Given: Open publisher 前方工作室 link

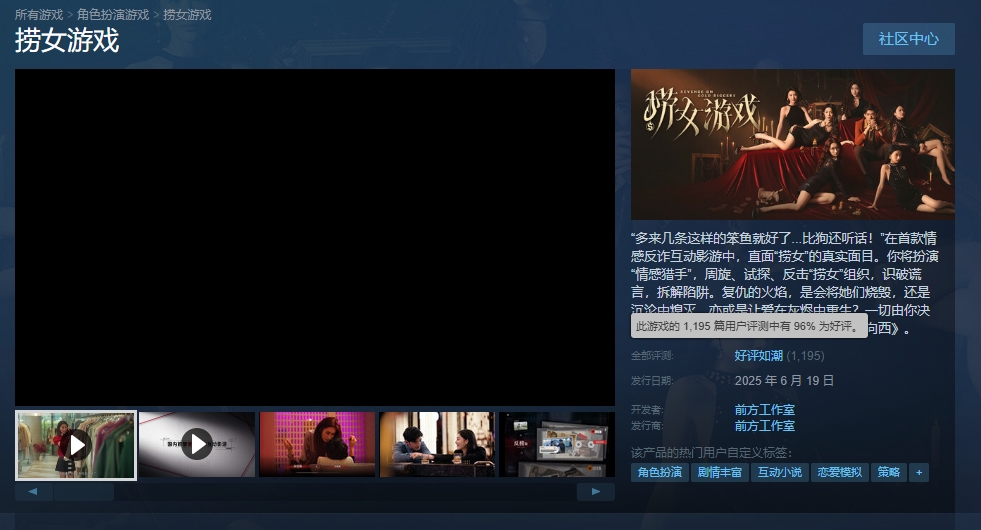Looking at the screenshot, I should click(764, 426).
